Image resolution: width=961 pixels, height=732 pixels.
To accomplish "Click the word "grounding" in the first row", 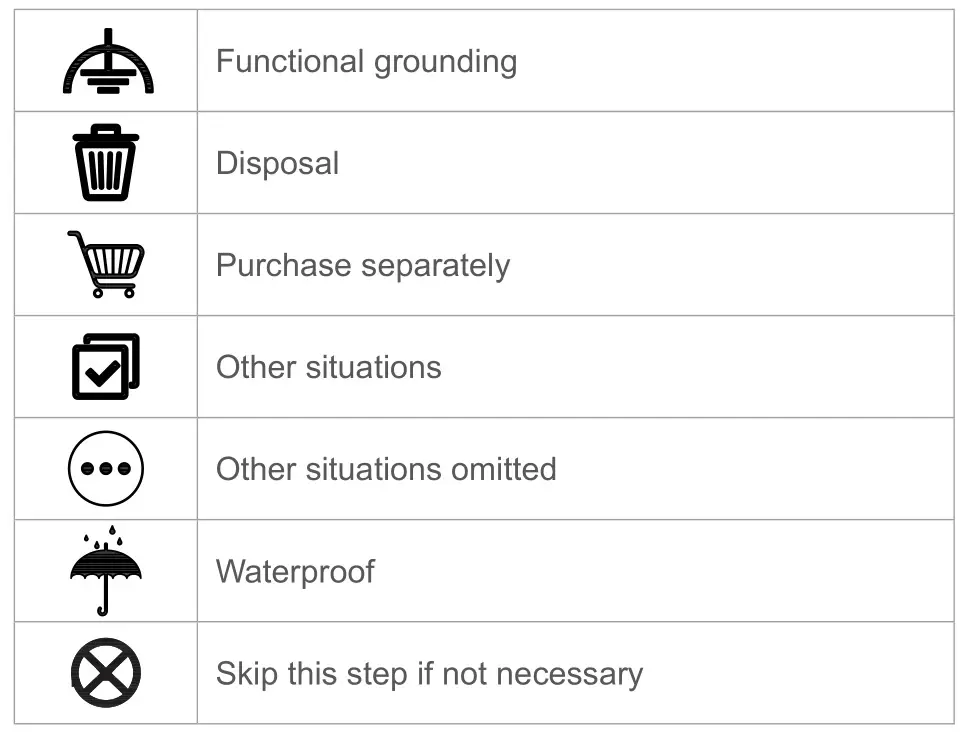I will point(445,63).
